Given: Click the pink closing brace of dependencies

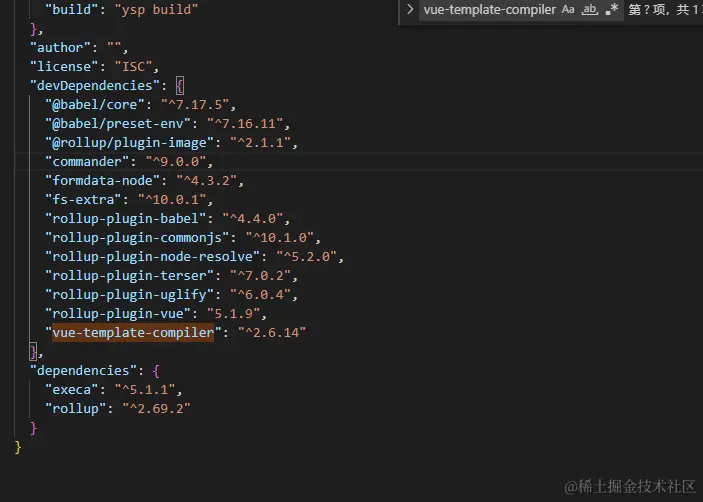Looking at the screenshot, I should tap(33, 428).
